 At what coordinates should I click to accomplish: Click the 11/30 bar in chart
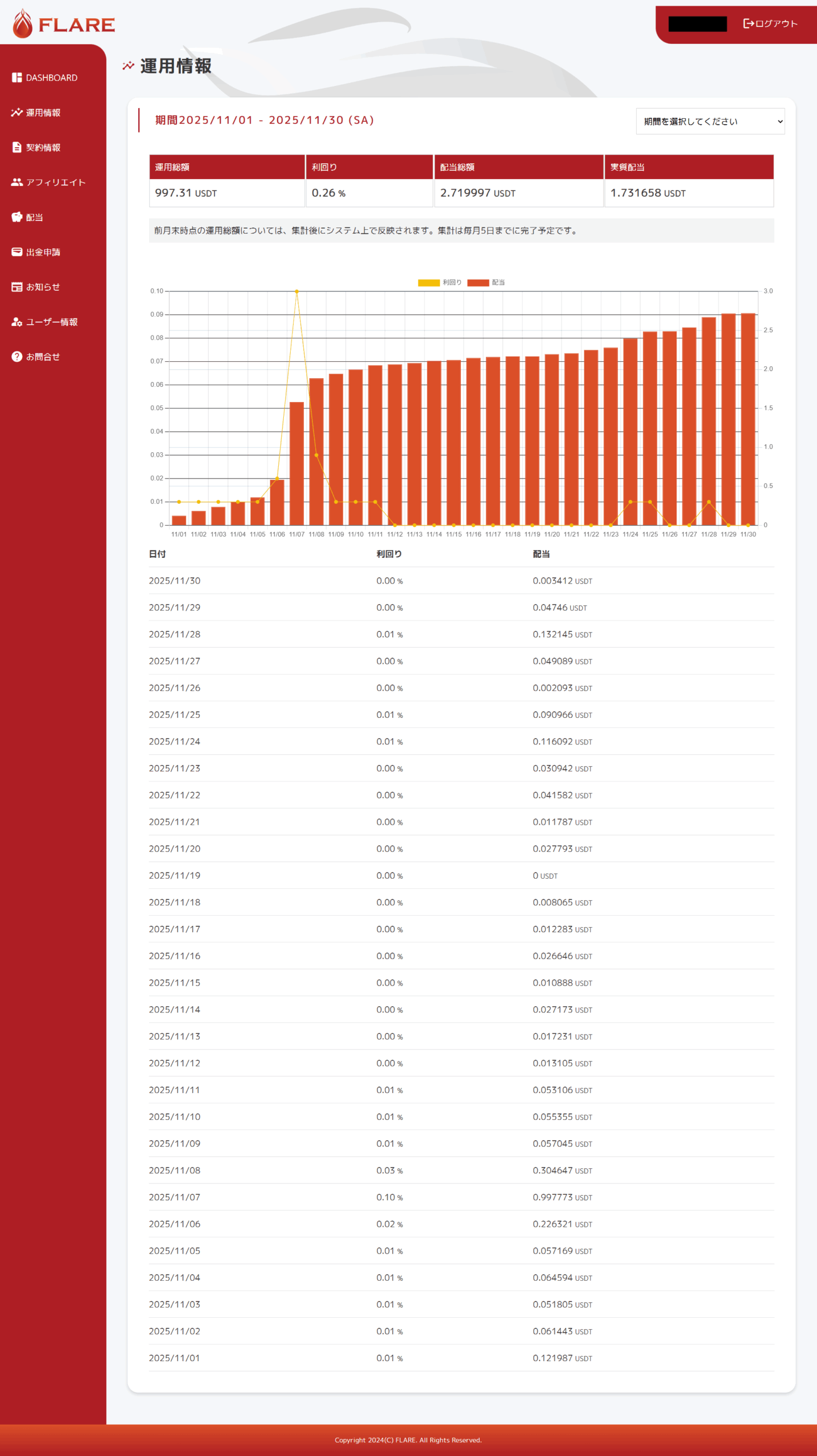tap(748, 419)
